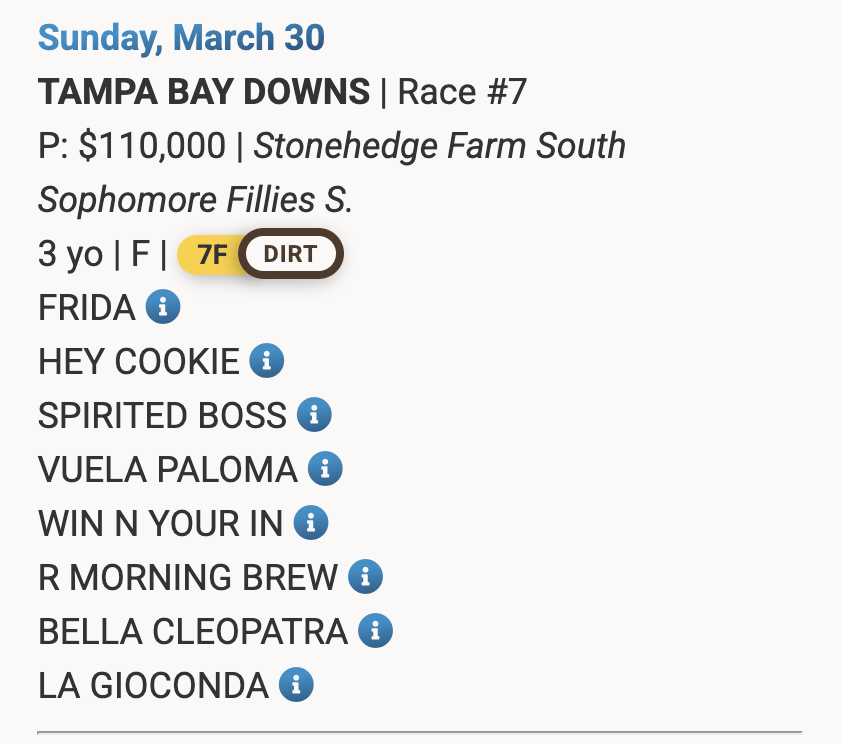Click horse name FRIDA
The image size is (842, 744).
point(87,307)
